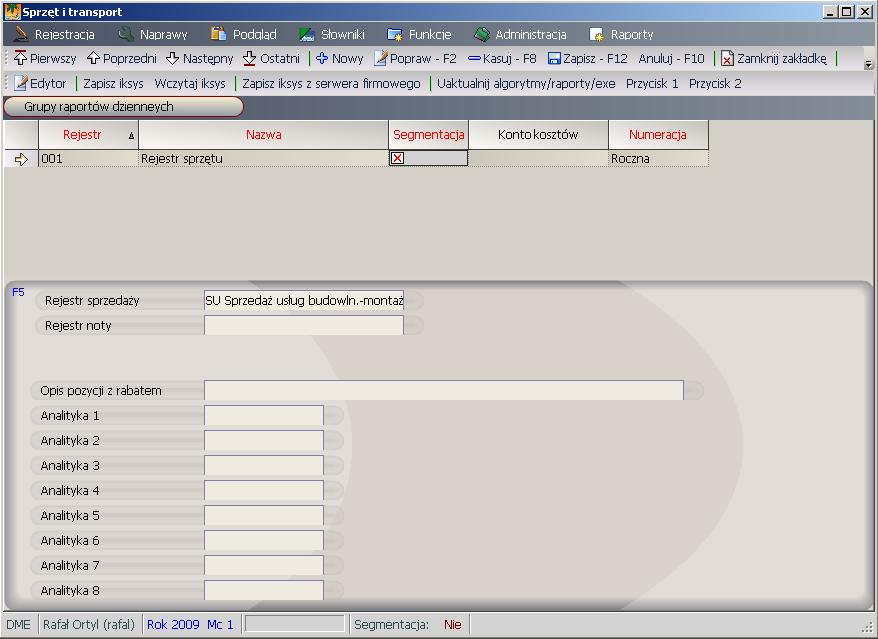Click Uaktualnij algorytmy/raporty/exe
This screenshot has width=878, height=639.
526,83
